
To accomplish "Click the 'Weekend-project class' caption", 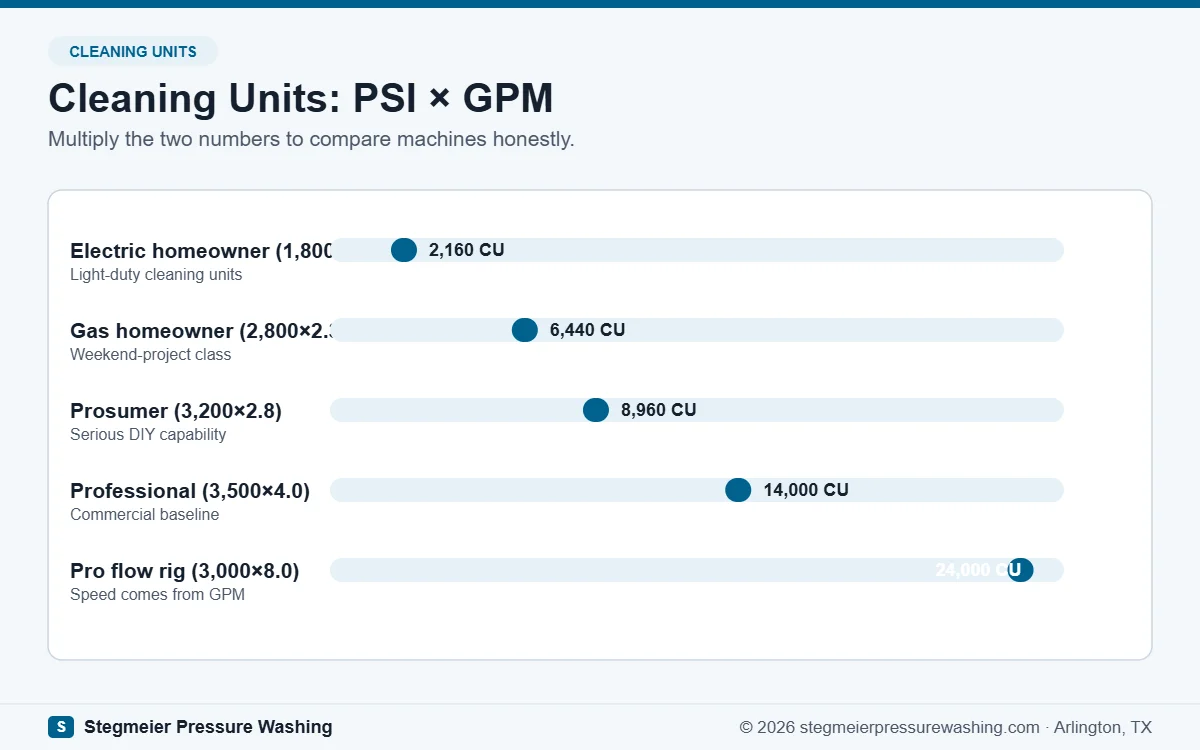I will [x=150, y=354].
